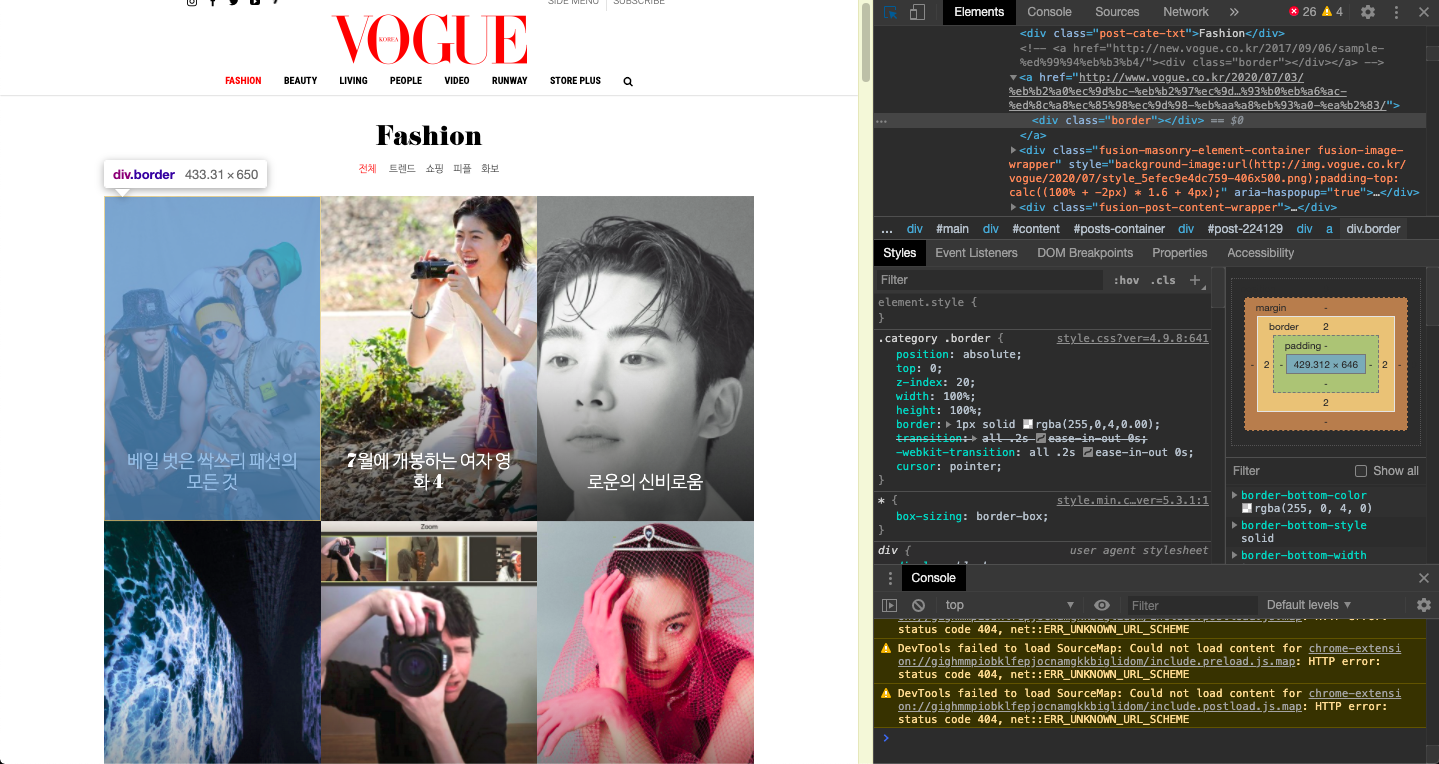The width and height of the screenshot is (1439, 764).
Task: Open the Accessibility tab
Action: point(1260,253)
